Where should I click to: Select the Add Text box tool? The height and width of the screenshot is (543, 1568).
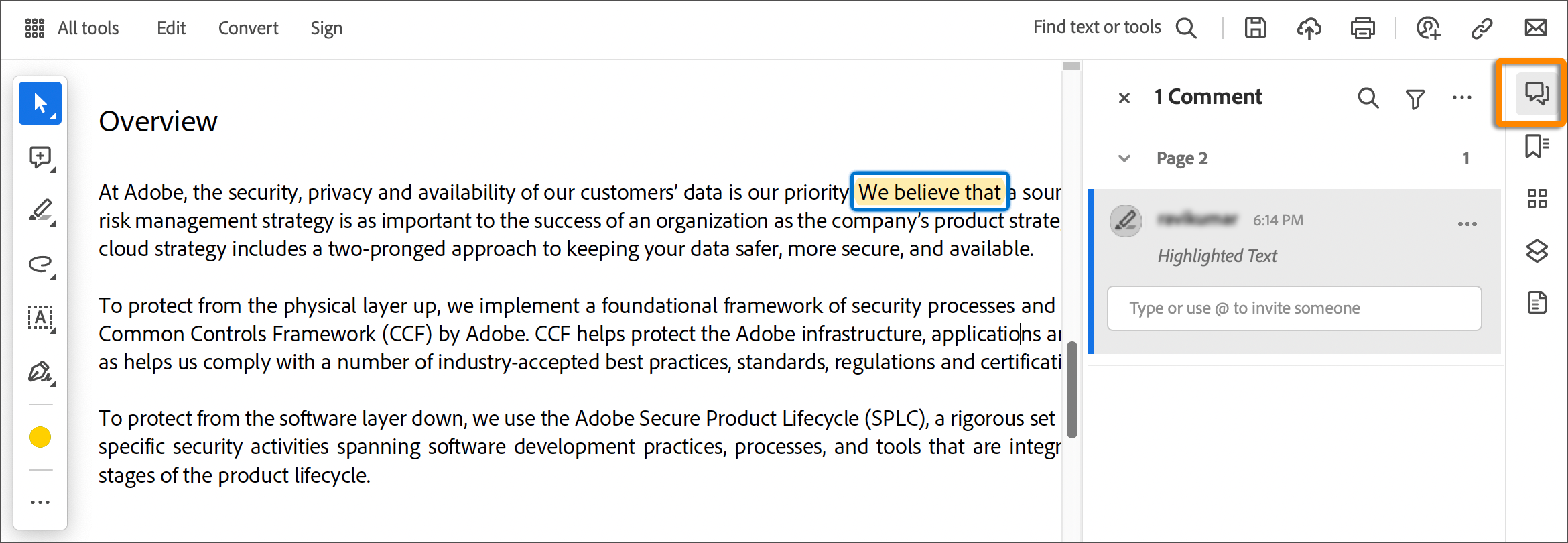click(41, 318)
